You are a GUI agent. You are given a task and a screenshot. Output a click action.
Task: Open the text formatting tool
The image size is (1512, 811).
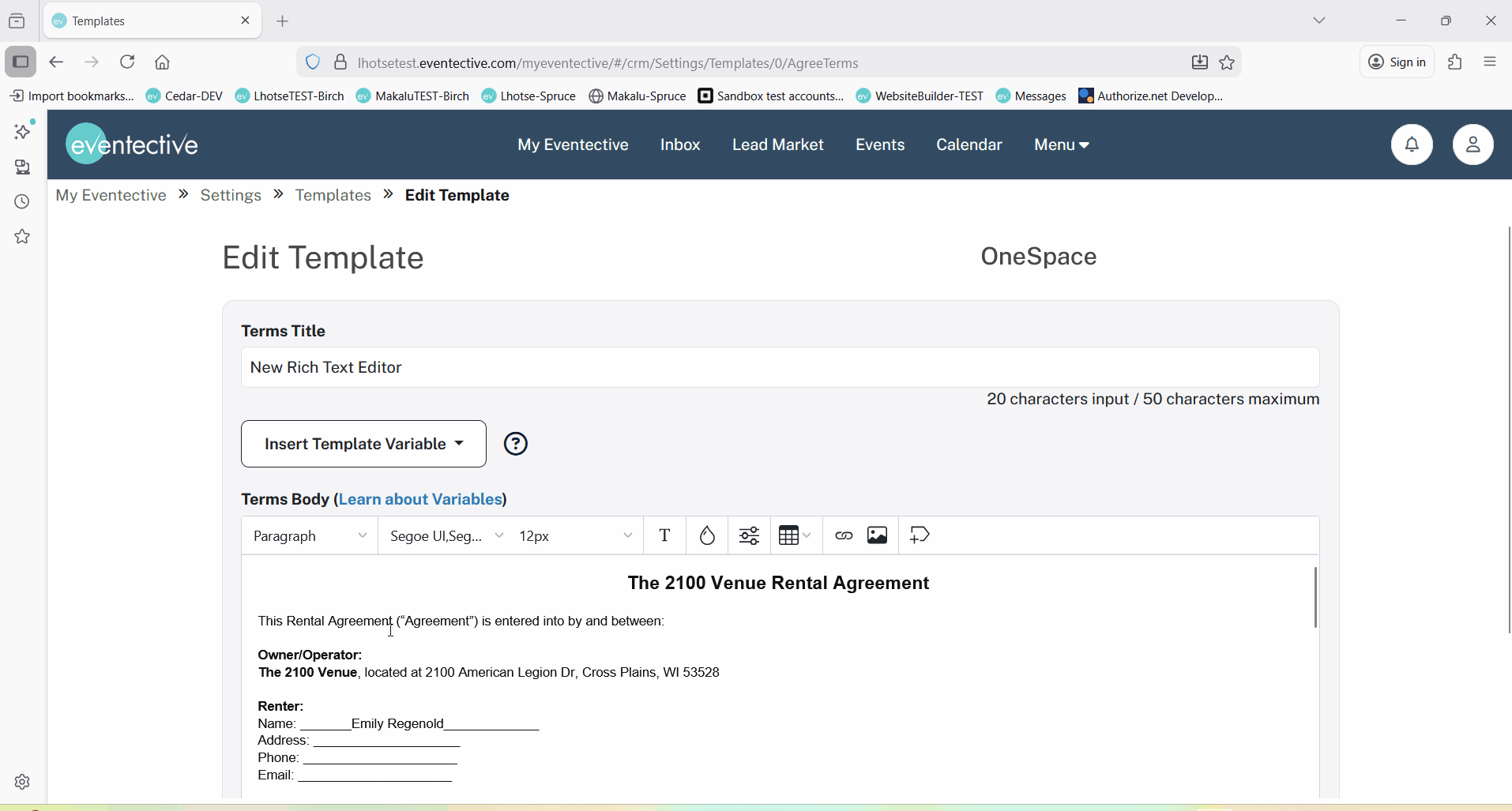pyautogui.click(x=666, y=536)
